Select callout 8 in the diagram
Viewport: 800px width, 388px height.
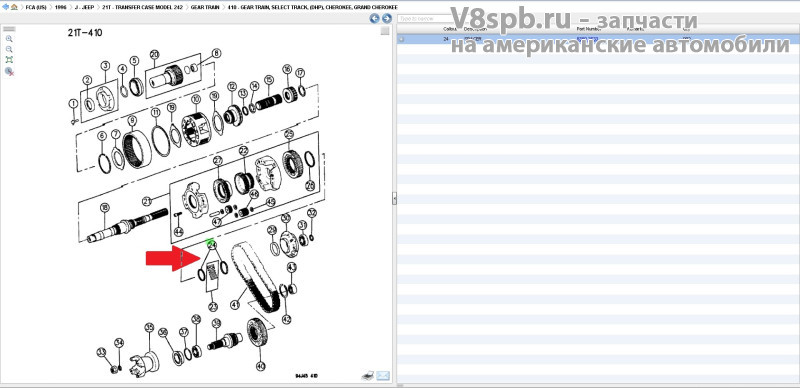216,53
